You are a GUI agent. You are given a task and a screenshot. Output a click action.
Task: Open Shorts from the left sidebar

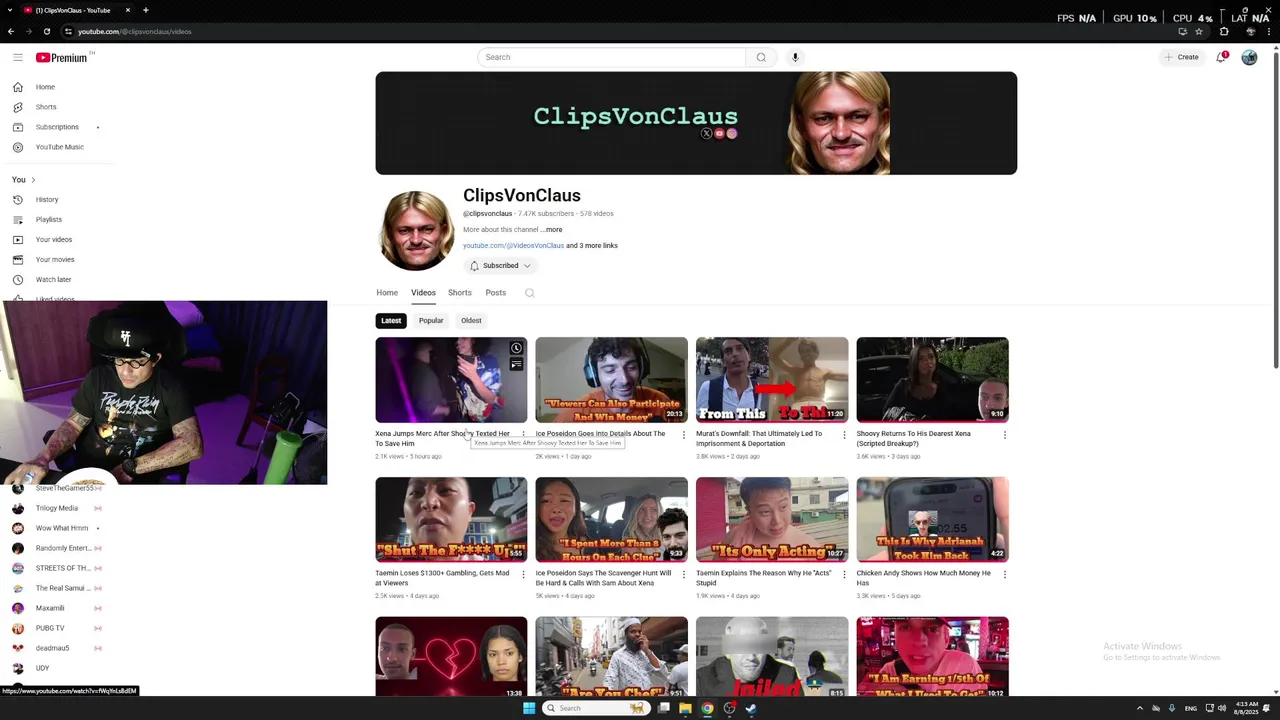pos(46,107)
